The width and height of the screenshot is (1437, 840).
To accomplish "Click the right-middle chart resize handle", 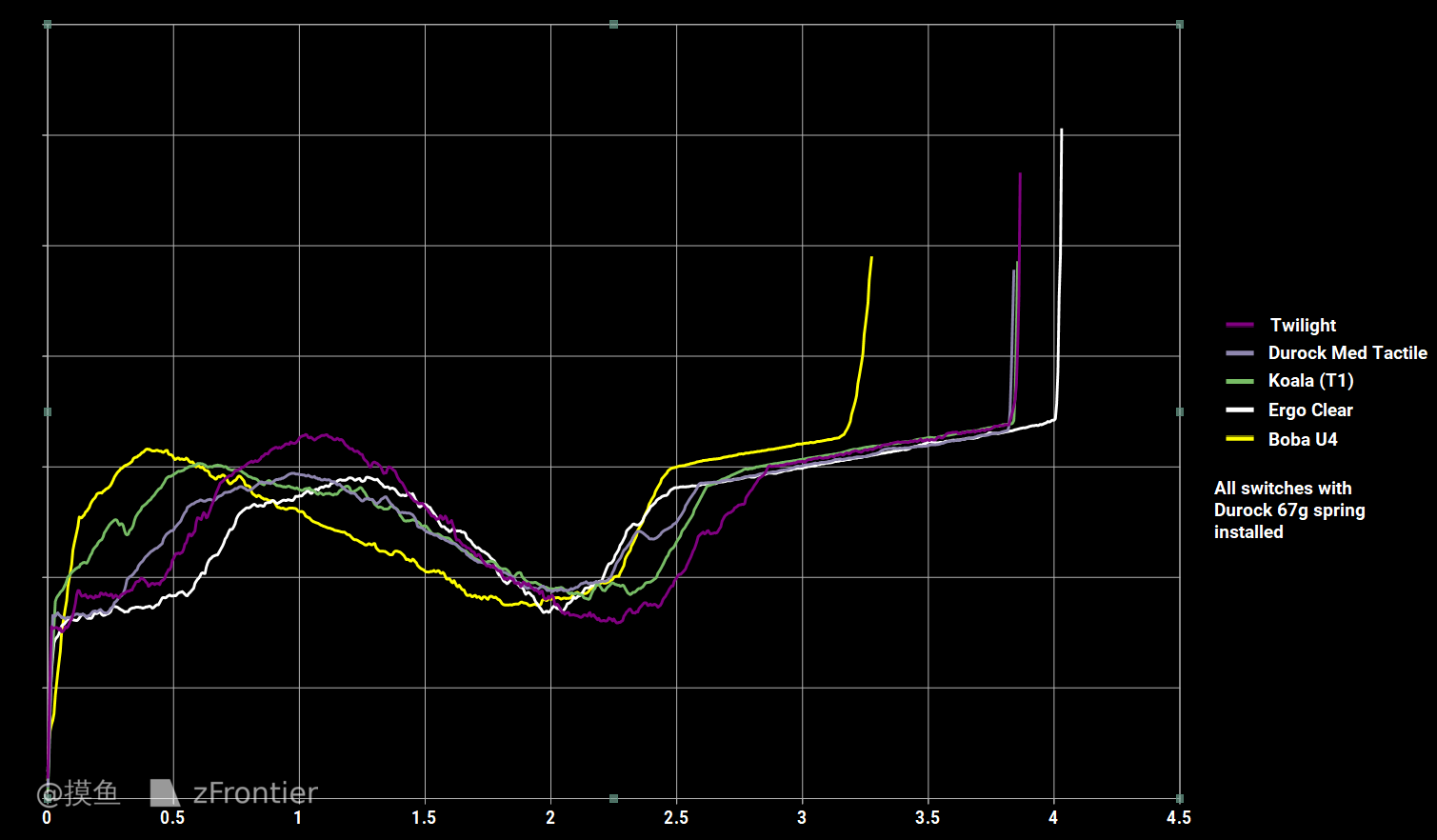I will [1180, 411].
